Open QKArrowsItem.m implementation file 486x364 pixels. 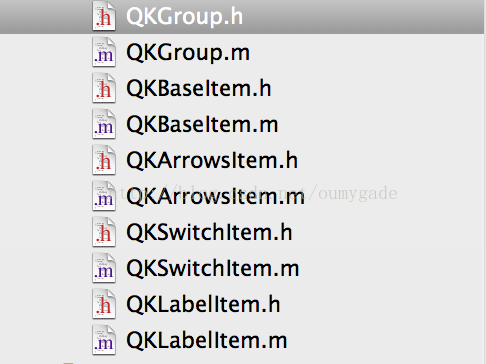(x=216, y=196)
